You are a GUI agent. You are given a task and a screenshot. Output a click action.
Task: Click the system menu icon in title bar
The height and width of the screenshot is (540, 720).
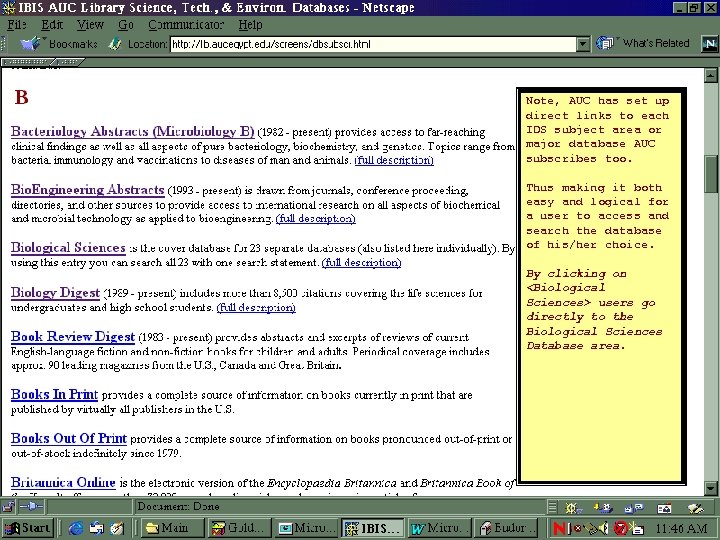tap(8, 8)
